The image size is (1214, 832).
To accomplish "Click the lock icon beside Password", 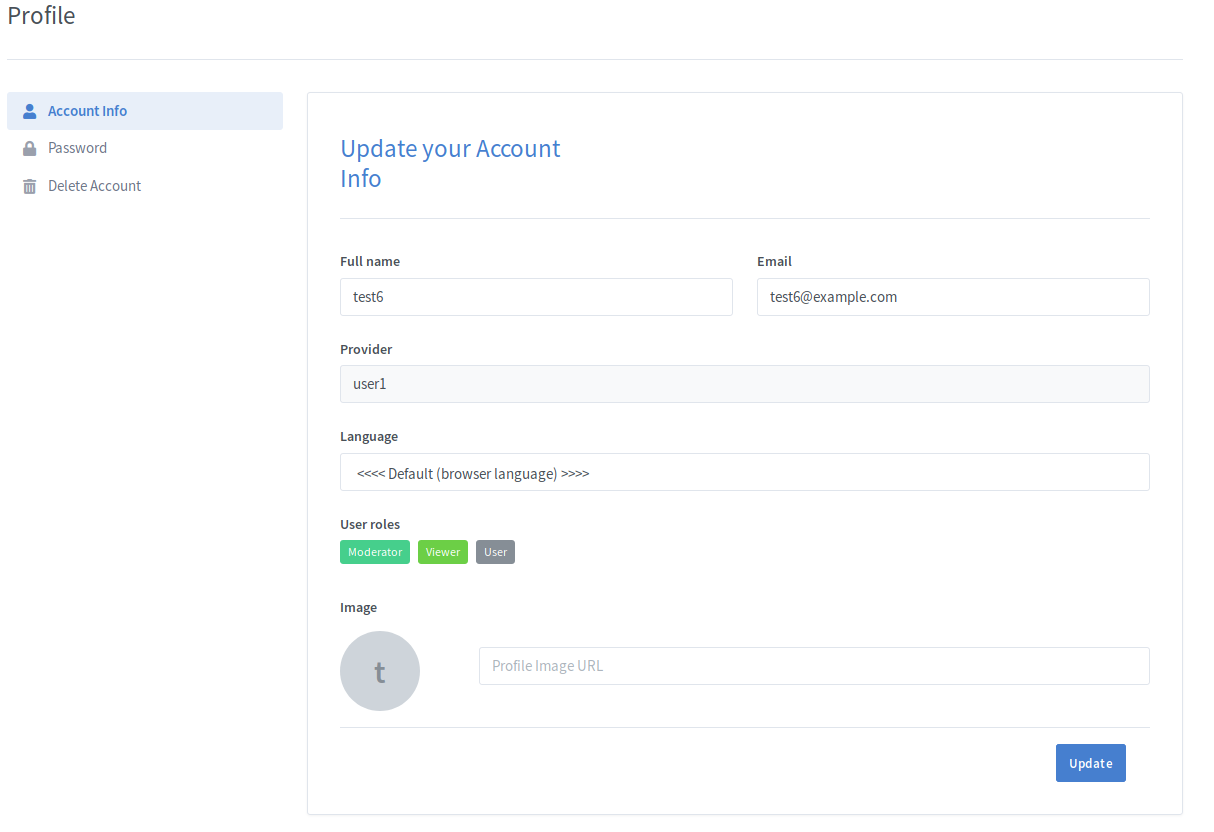I will pyautogui.click(x=30, y=148).
